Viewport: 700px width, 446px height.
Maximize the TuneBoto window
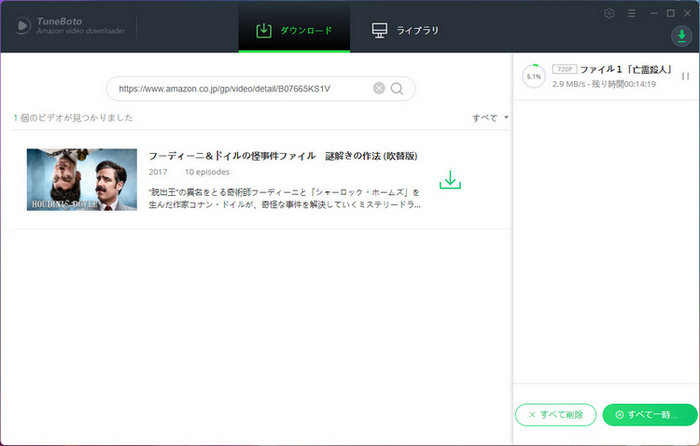(671, 13)
